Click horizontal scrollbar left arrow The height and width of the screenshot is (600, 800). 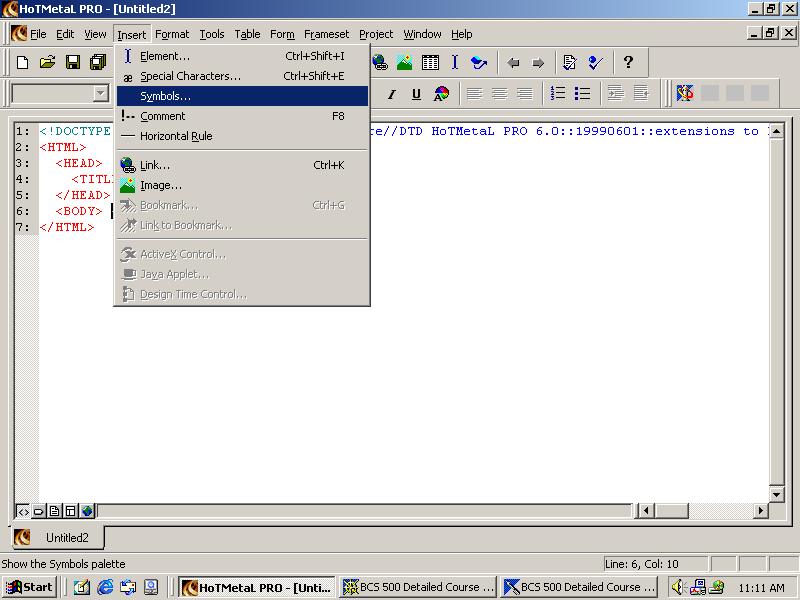tap(646, 510)
